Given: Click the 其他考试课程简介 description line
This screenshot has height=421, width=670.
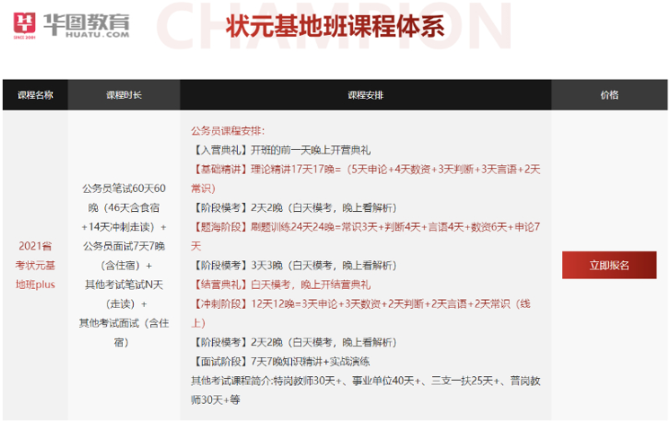Looking at the screenshot, I should click(364, 389).
